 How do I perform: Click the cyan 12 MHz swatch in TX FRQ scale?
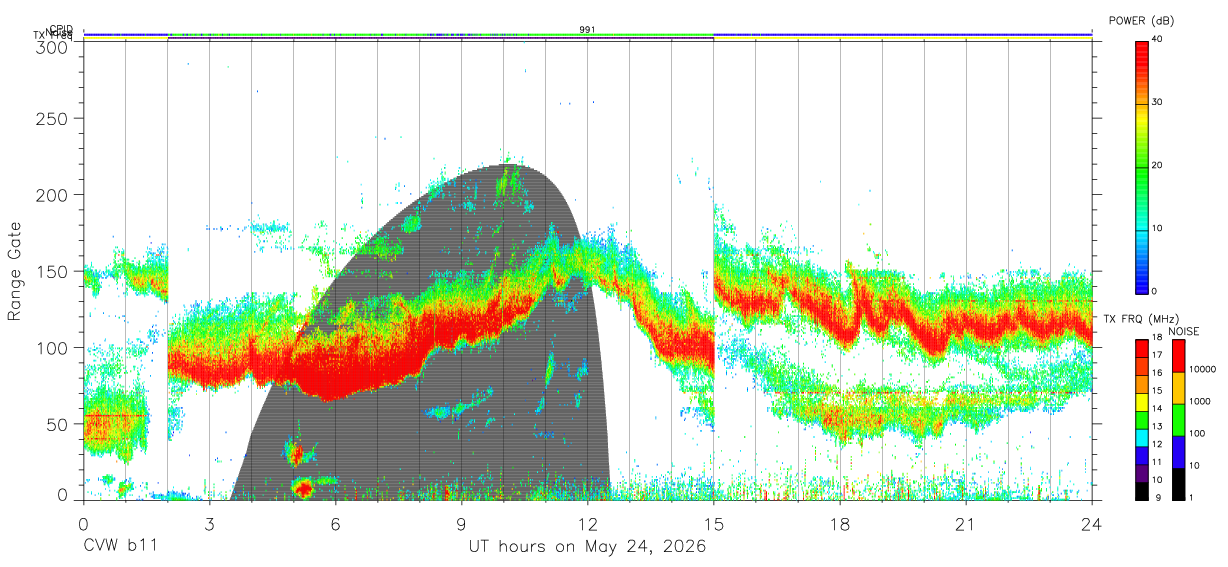pos(1142,439)
